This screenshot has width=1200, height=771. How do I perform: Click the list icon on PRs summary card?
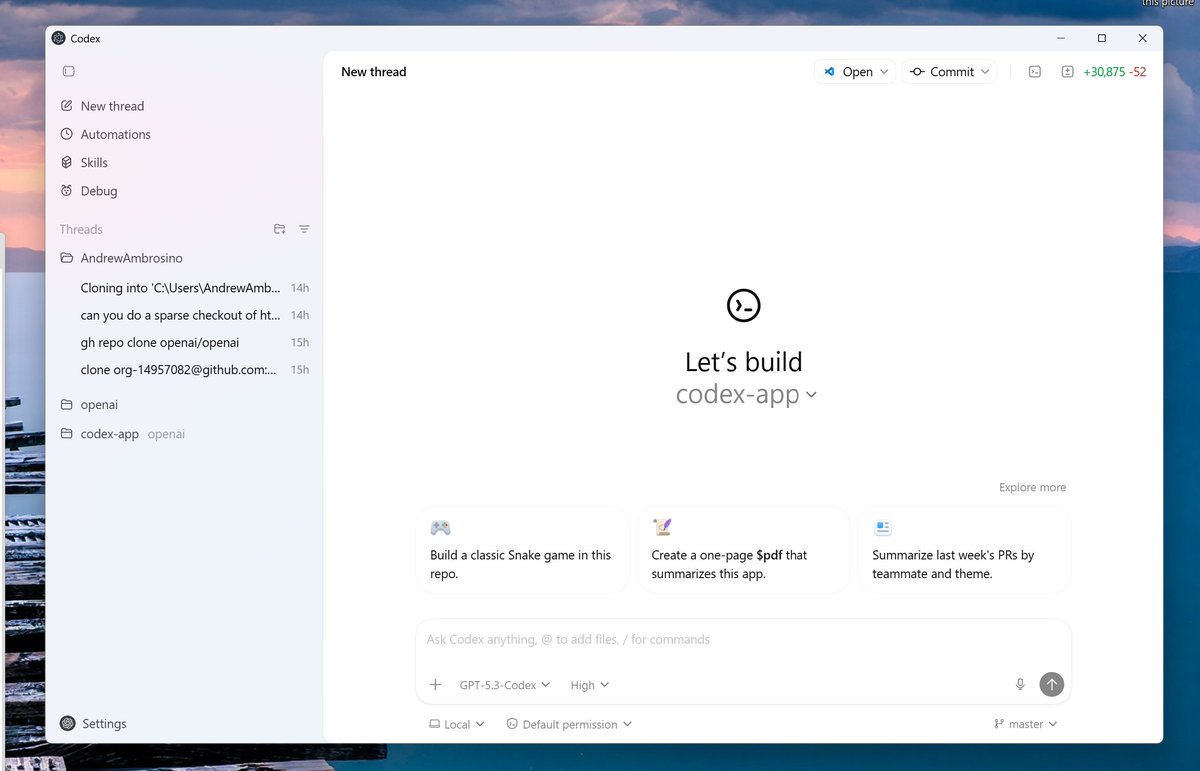(x=882, y=527)
